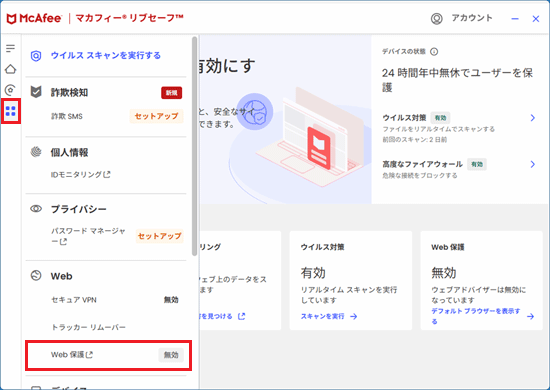Open the hamburger menu icon in the sidebar

11,48
